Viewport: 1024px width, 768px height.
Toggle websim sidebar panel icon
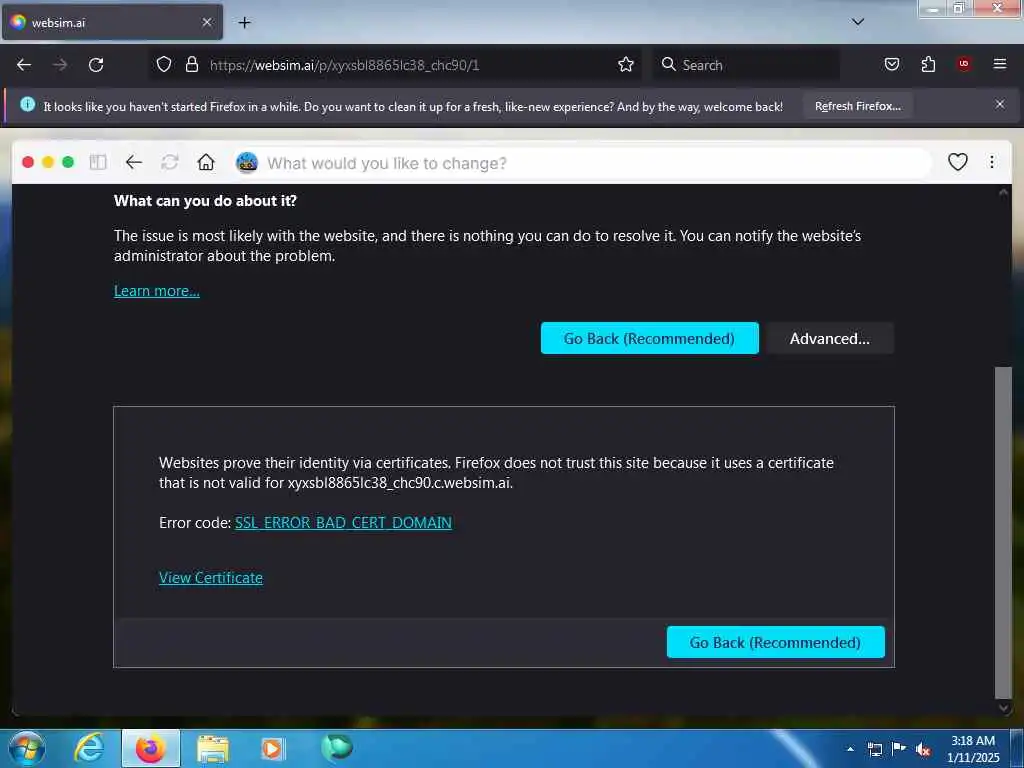click(98, 162)
